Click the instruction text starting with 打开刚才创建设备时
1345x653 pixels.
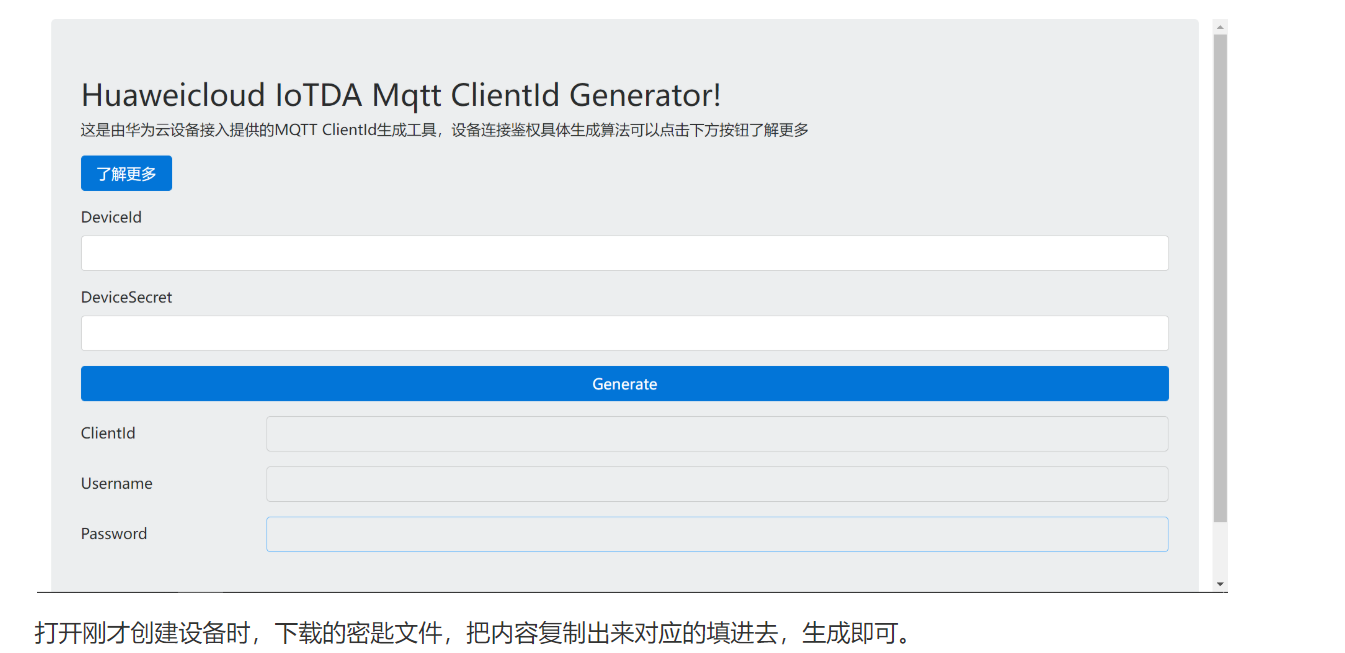[x=472, y=632]
